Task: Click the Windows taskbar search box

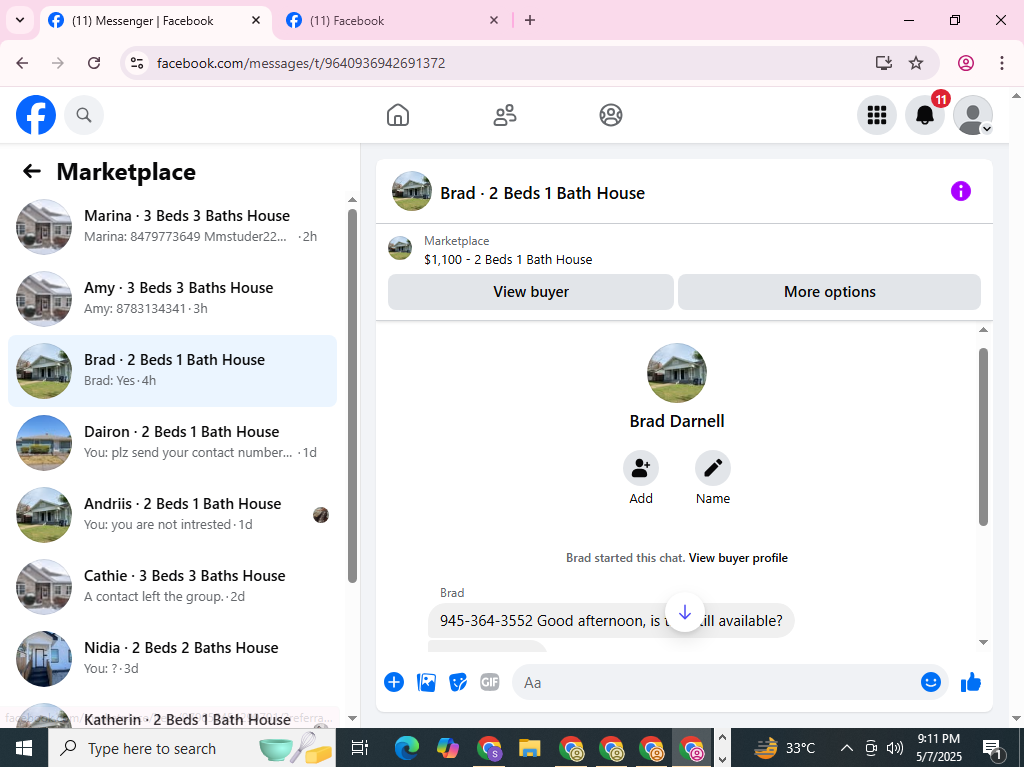Action: pos(191,749)
